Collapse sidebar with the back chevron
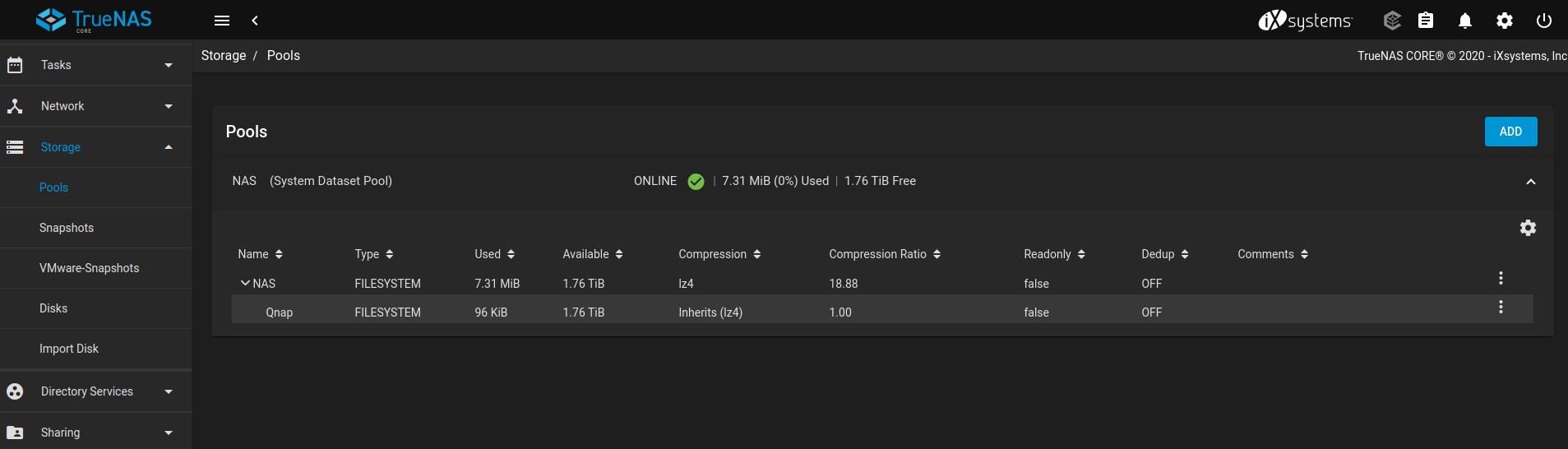The width and height of the screenshot is (1568, 449). pos(255,21)
